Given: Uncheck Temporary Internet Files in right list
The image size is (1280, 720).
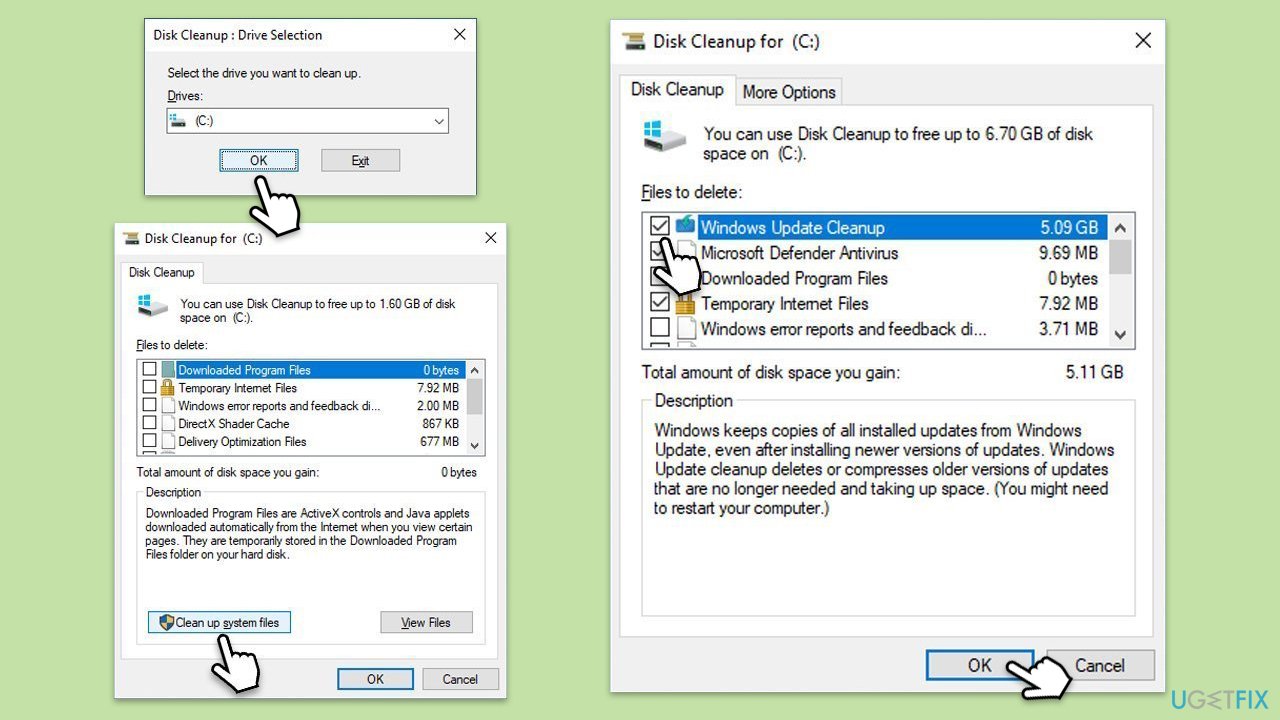Looking at the screenshot, I should [659, 303].
